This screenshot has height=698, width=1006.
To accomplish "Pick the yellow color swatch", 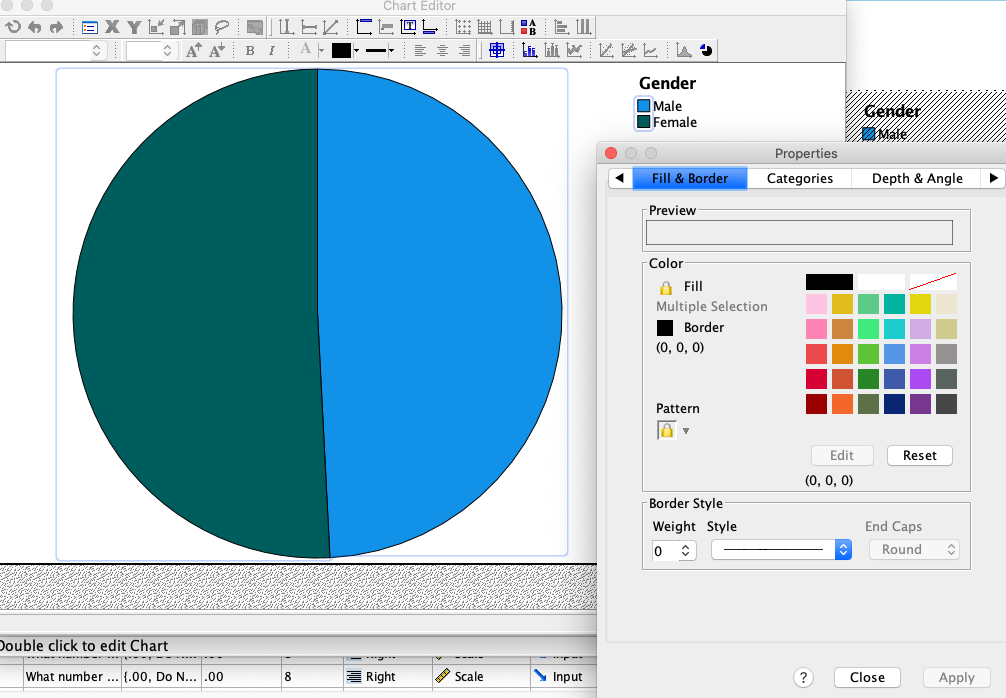I will pos(920,303).
